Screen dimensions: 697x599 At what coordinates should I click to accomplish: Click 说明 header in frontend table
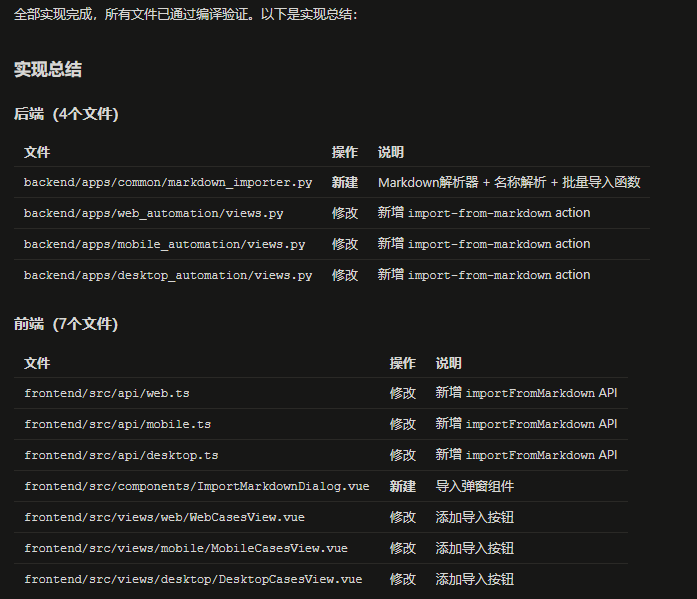coord(449,363)
